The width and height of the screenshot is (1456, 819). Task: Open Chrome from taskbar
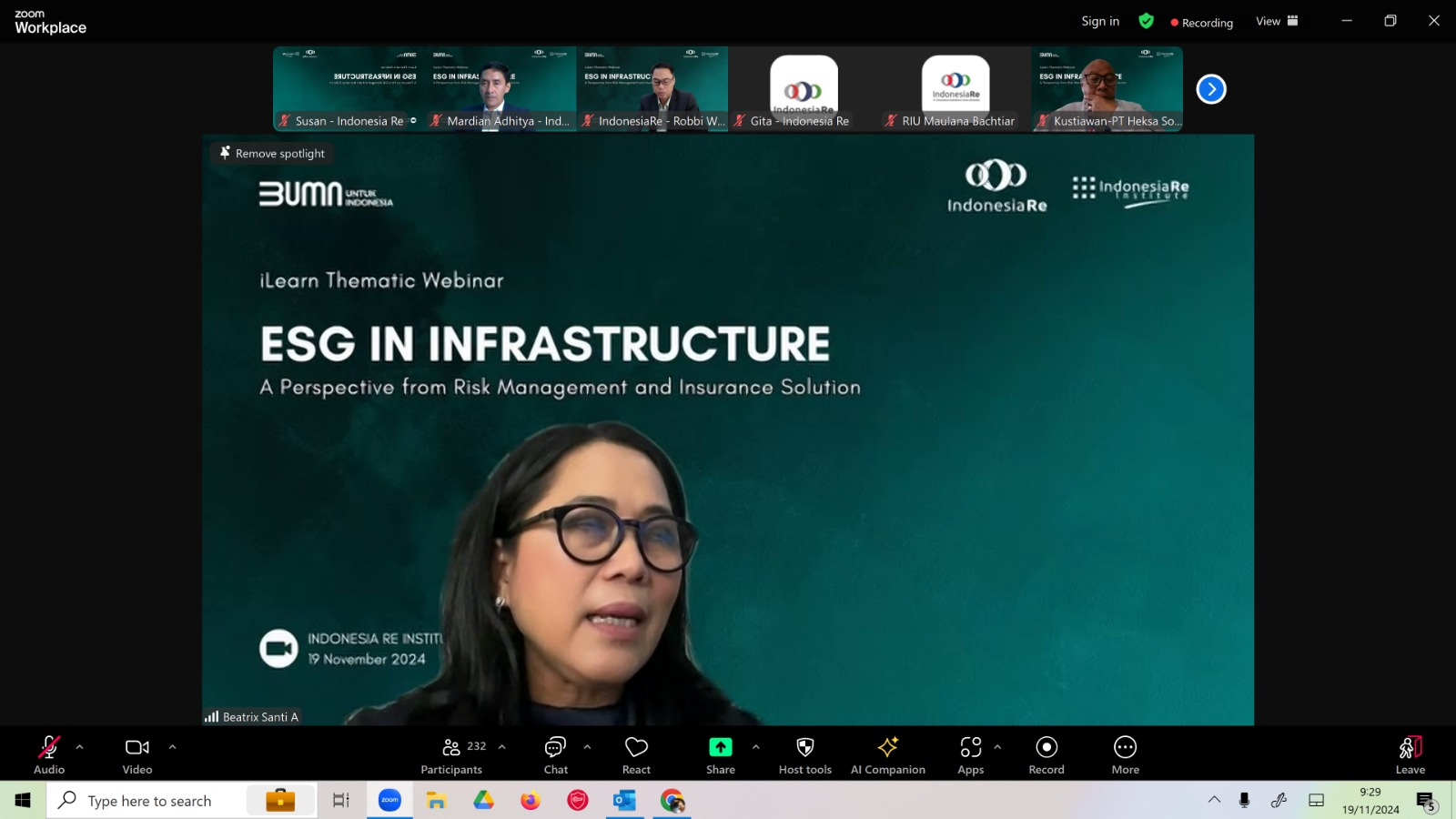point(672,800)
